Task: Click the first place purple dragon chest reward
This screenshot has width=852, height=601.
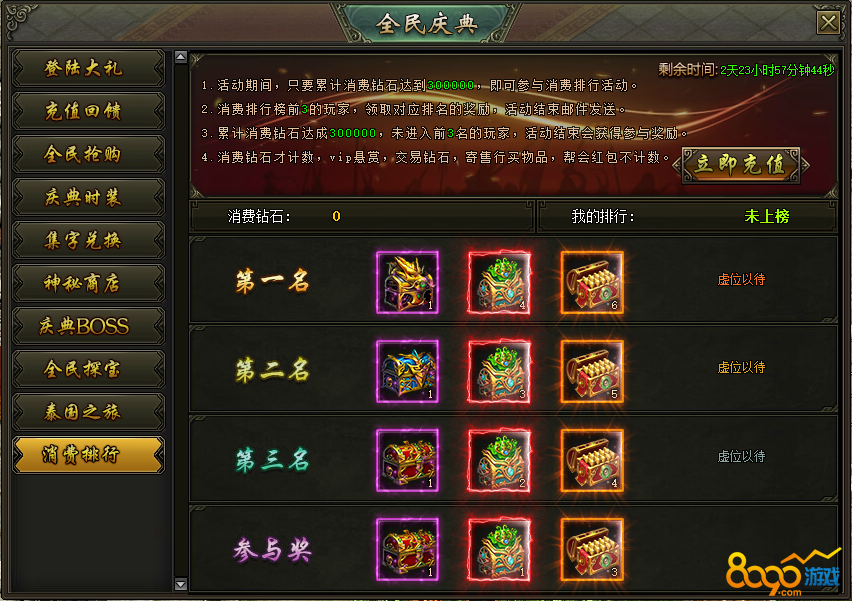Action: pos(407,283)
